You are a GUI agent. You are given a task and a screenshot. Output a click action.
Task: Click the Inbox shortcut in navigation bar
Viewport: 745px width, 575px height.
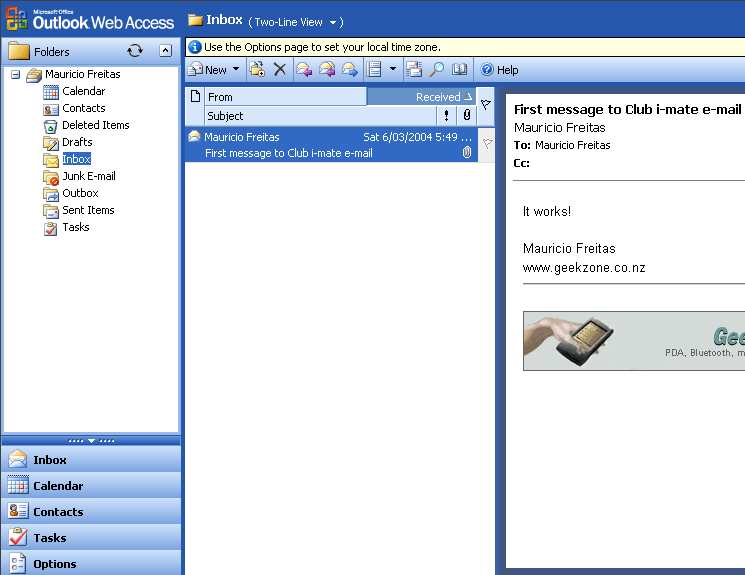pyautogui.click(x=91, y=460)
